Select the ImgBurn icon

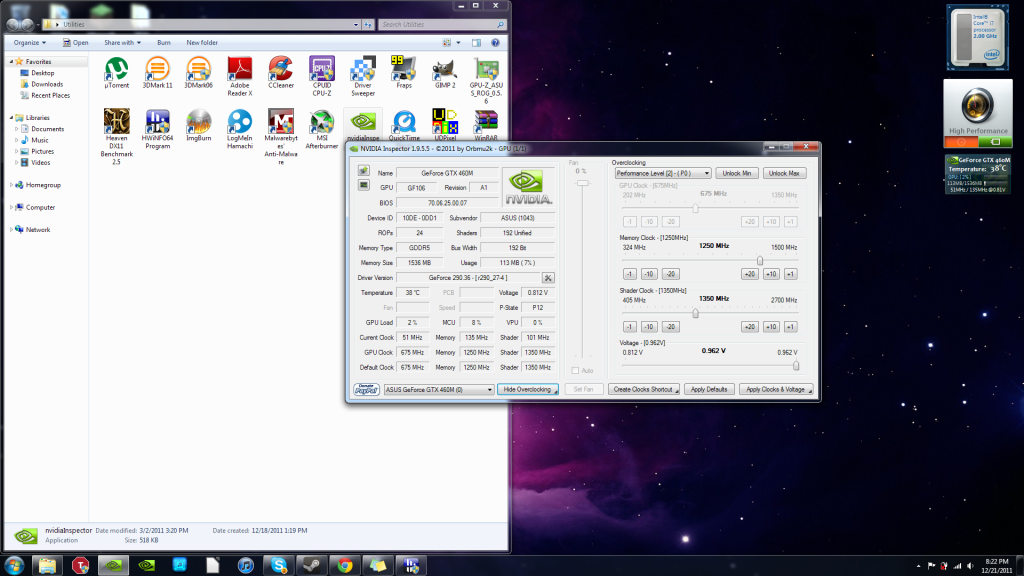coord(199,125)
